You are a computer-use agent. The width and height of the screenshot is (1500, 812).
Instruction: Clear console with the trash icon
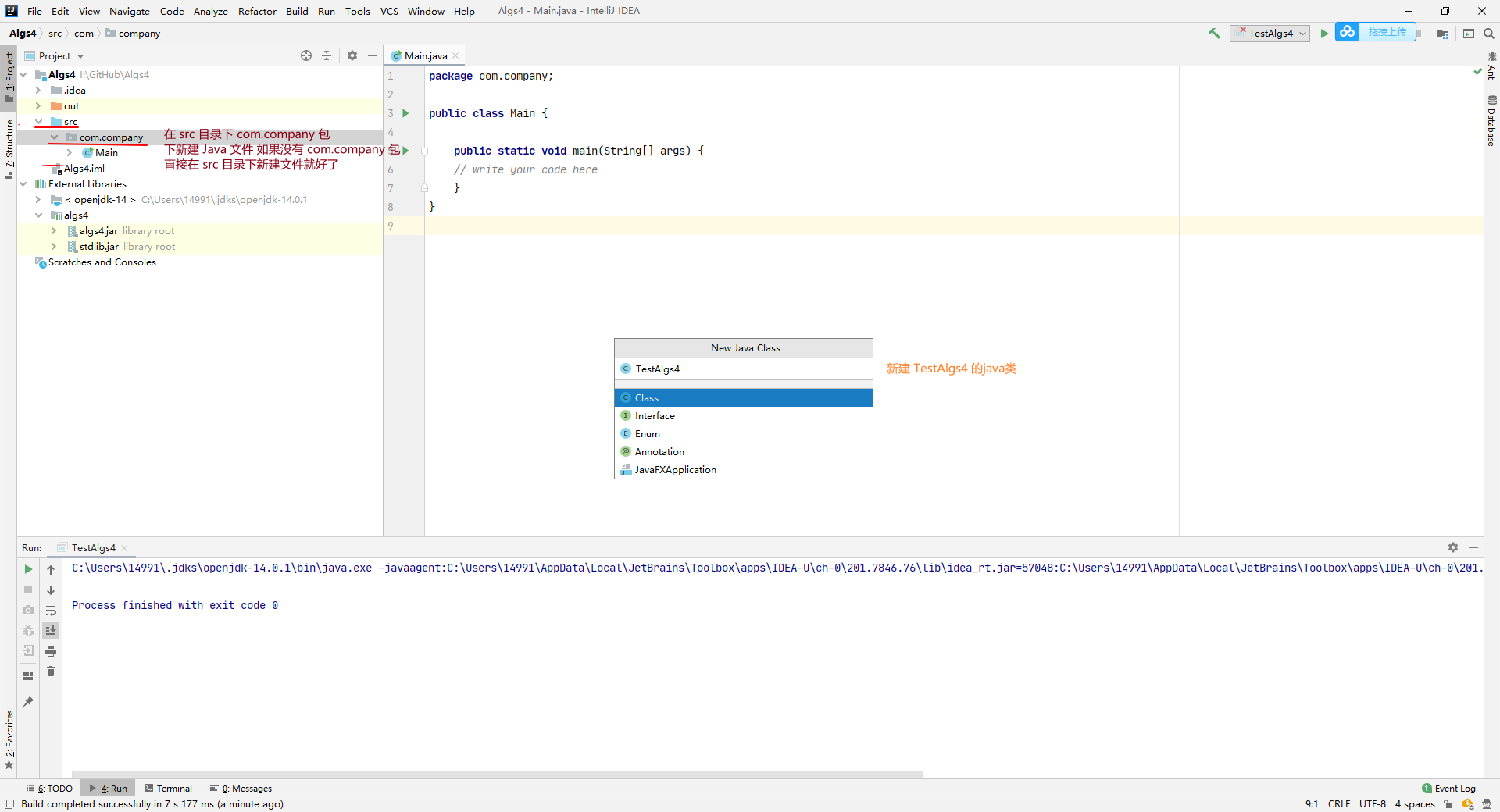[x=51, y=671]
